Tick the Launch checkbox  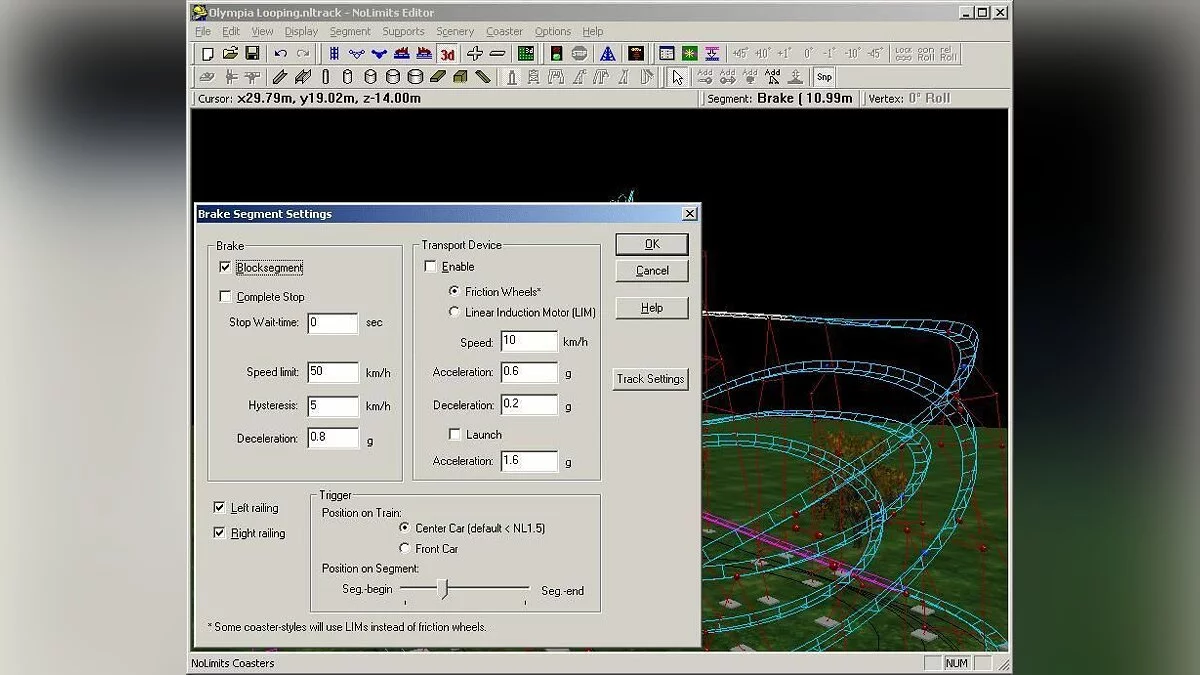click(455, 434)
